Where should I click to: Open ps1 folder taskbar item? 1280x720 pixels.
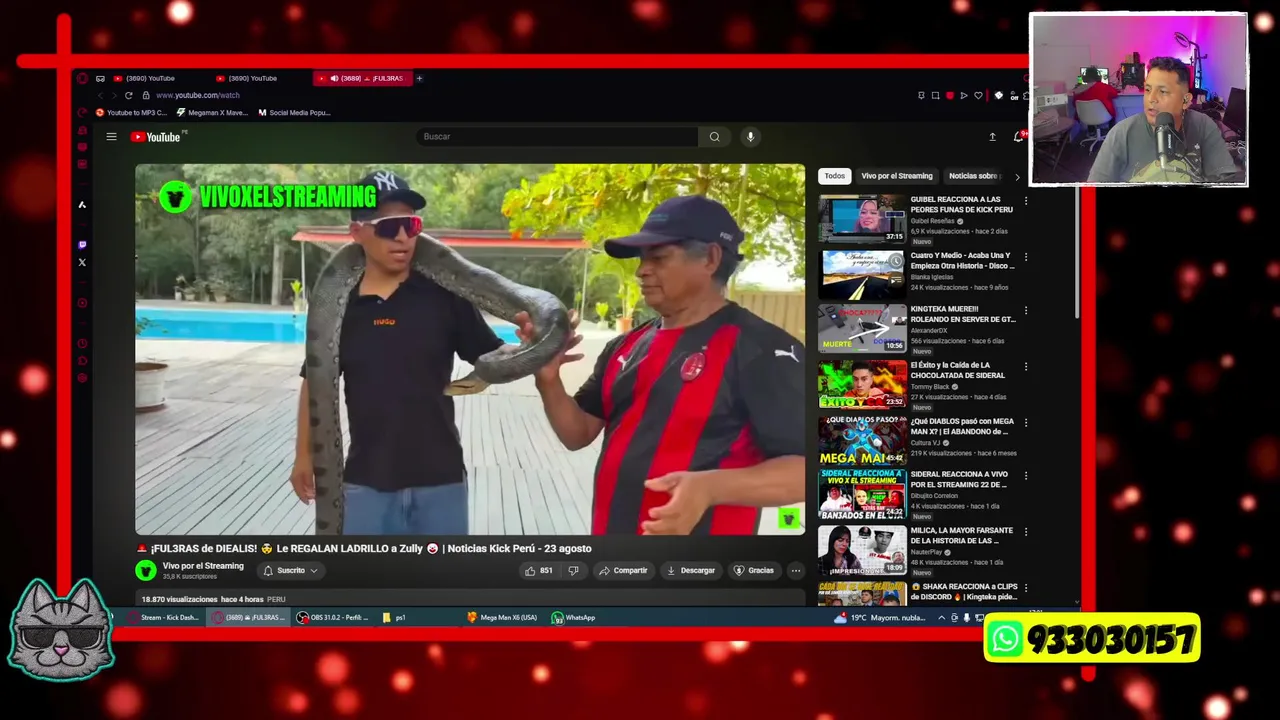394,618
